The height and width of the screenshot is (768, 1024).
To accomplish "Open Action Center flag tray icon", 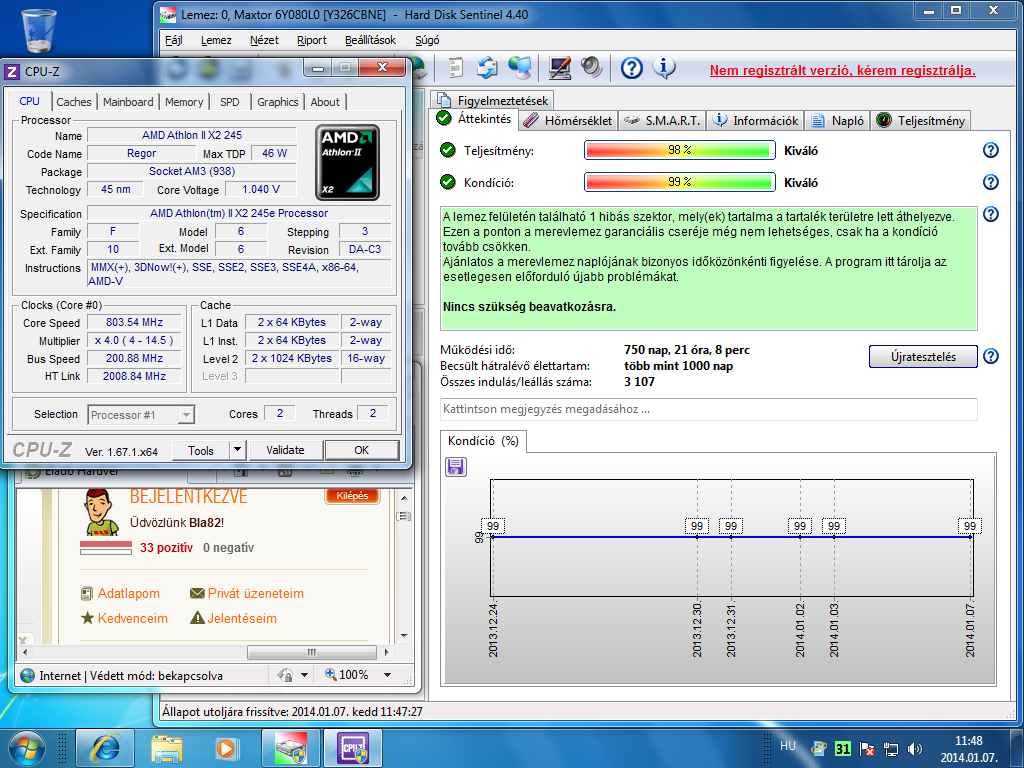I will (866, 748).
